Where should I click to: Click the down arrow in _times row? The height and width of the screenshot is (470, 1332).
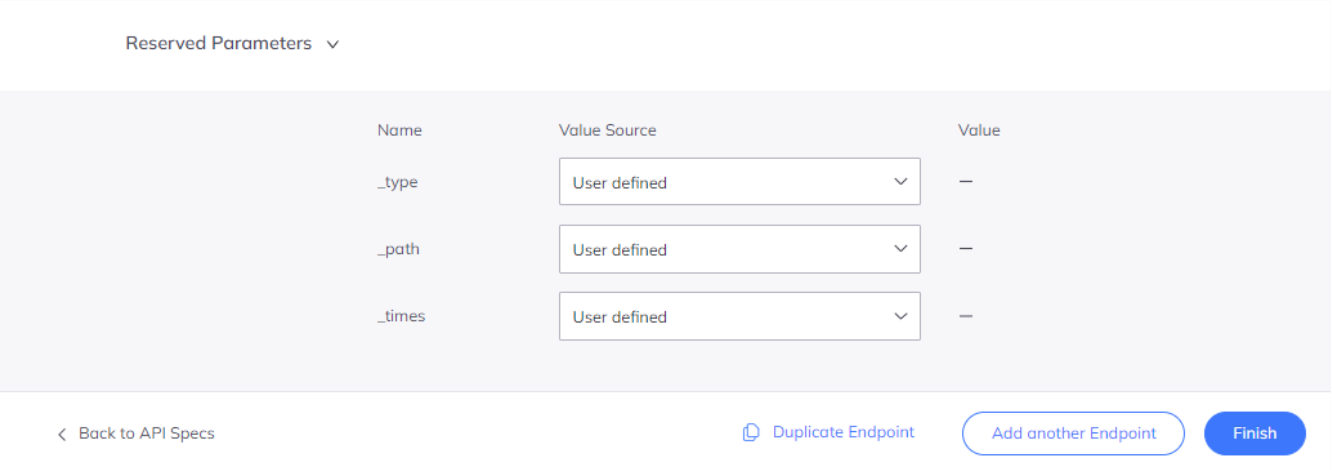(900, 316)
